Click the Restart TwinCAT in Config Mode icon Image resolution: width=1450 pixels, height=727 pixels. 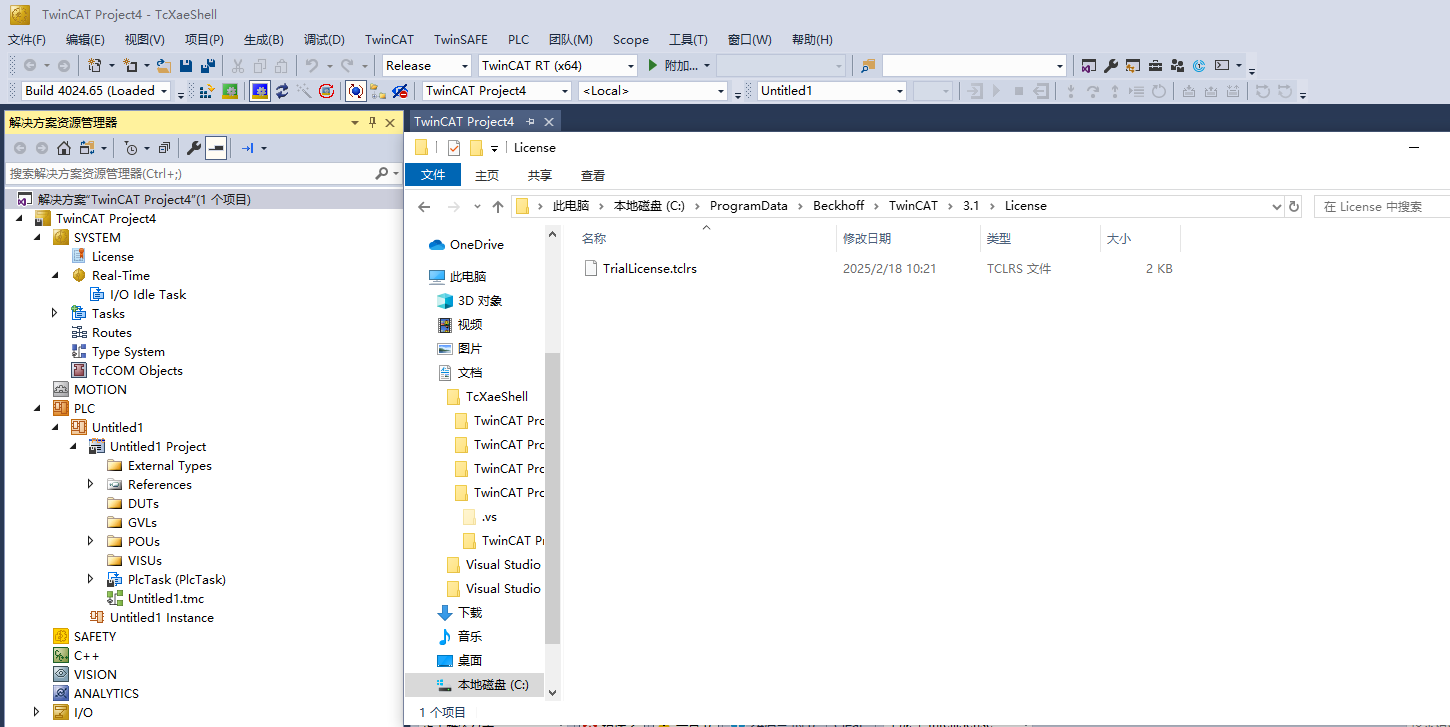tap(259, 91)
